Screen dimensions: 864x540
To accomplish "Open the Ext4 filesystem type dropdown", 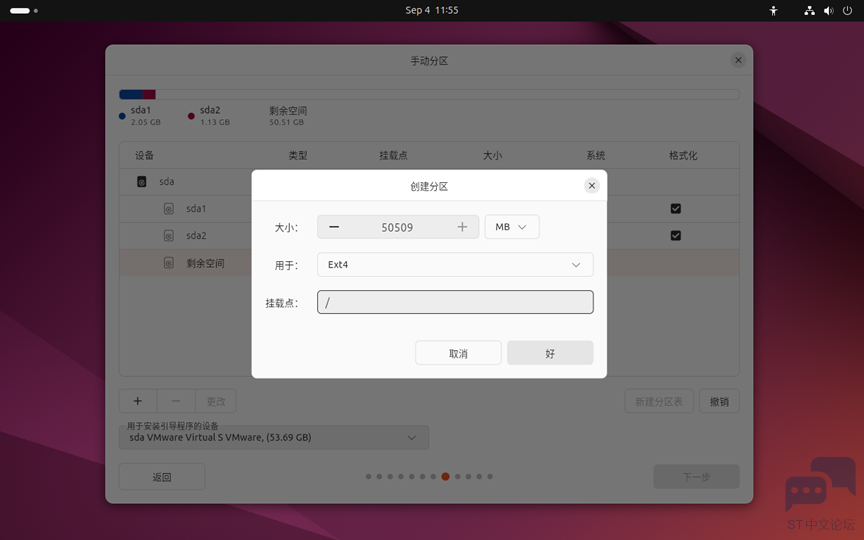I will (455, 264).
